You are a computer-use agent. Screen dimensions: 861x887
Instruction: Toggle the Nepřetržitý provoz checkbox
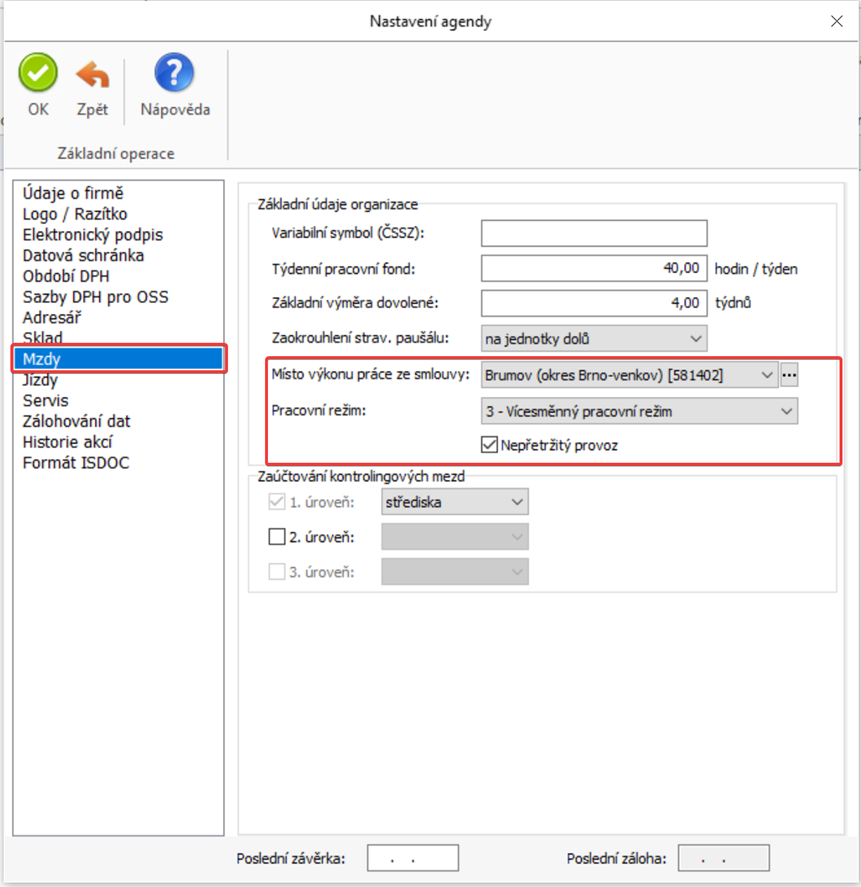(x=490, y=445)
